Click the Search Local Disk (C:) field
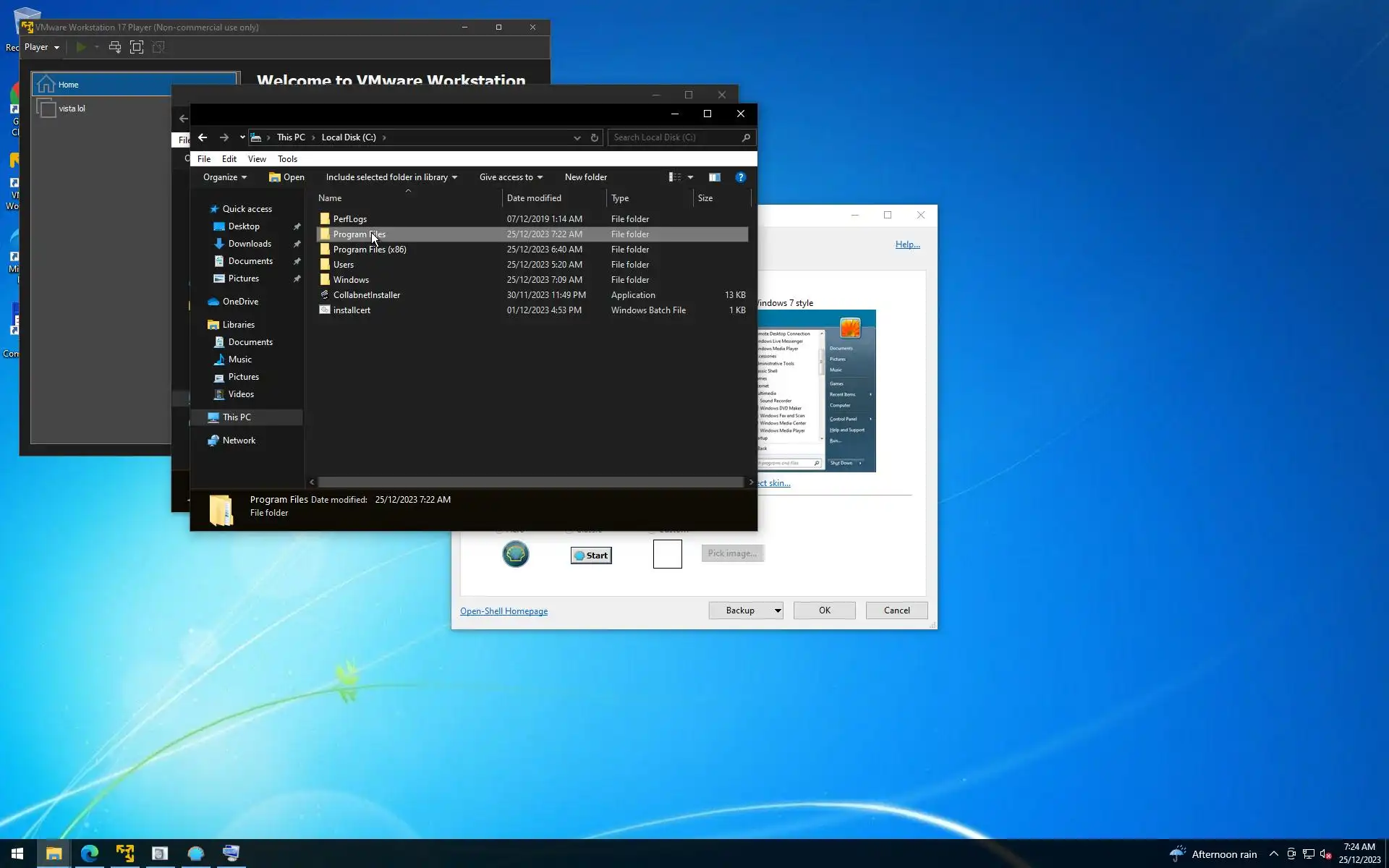The height and width of the screenshot is (868, 1389). (x=673, y=137)
